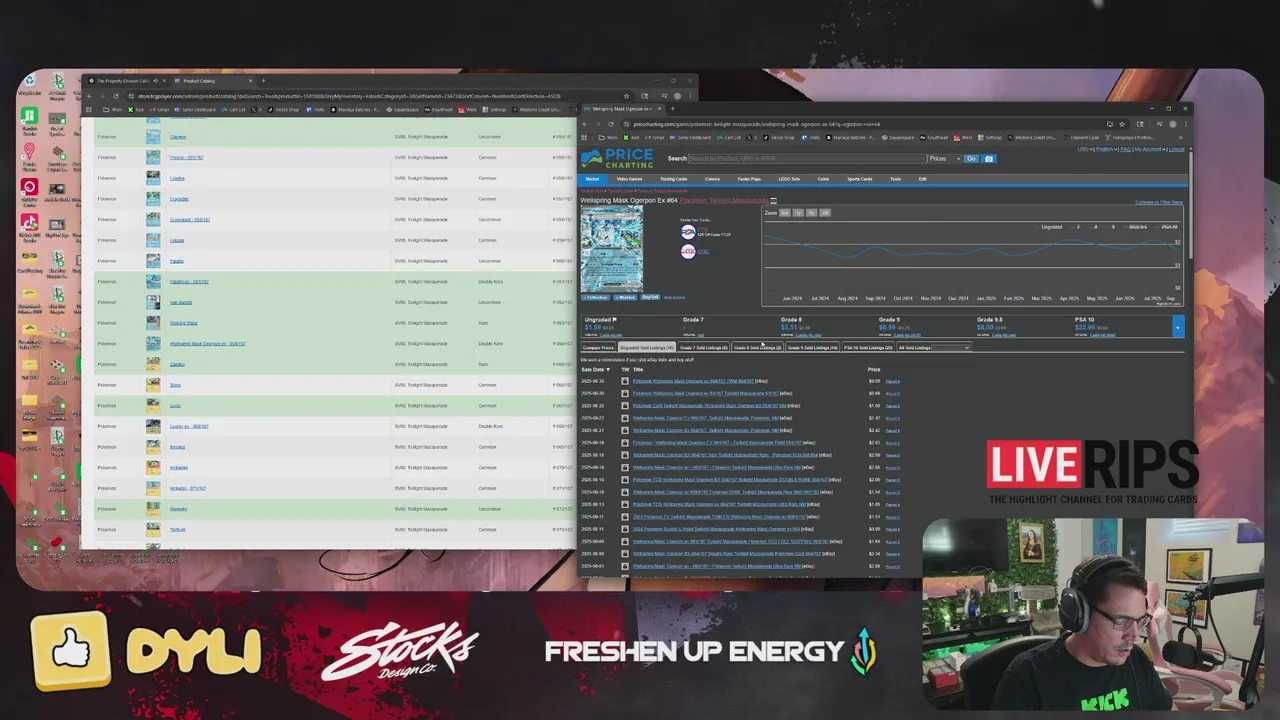
Task: Switch to Grade 9 Sold Listings tab
Action: [x=812, y=348]
